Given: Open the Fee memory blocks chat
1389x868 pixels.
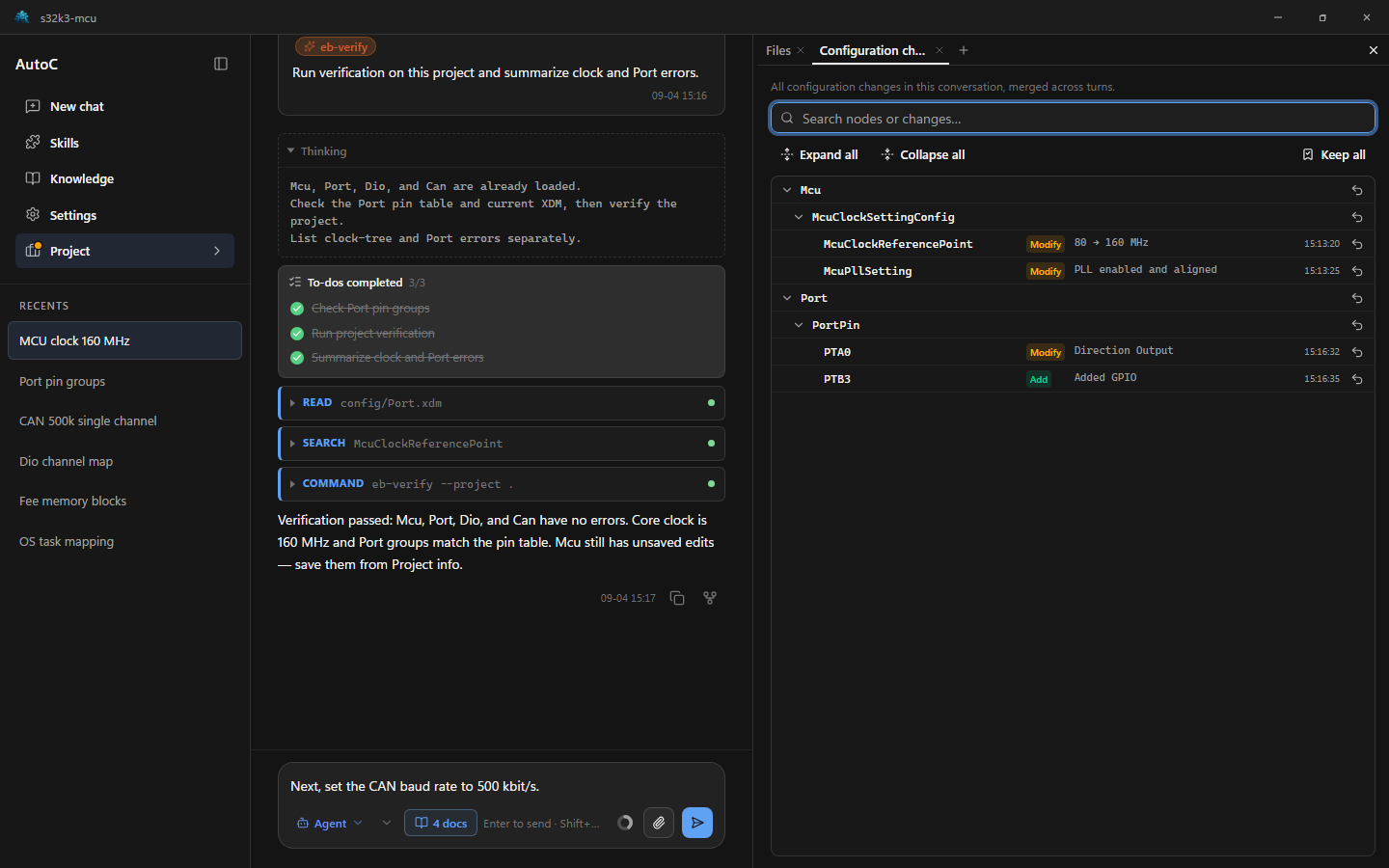Looking at the screenshot, I should click(x=124, y=502).
